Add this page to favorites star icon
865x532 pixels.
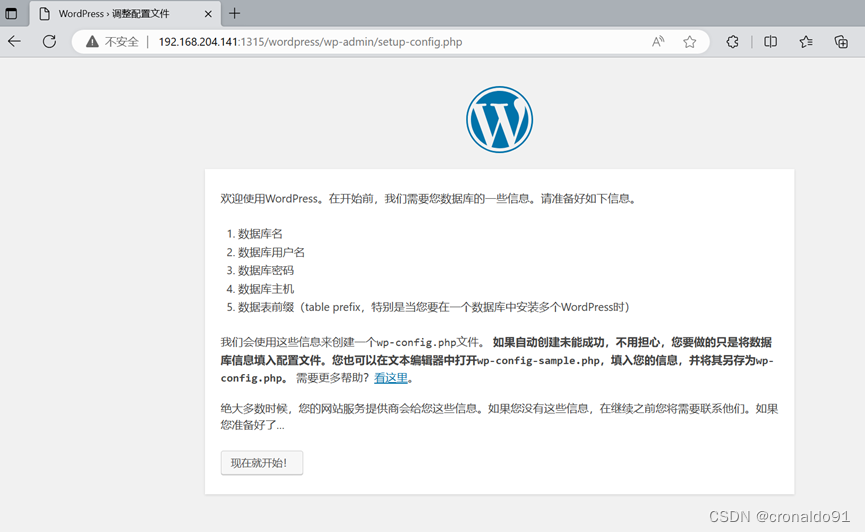point(690,42)
